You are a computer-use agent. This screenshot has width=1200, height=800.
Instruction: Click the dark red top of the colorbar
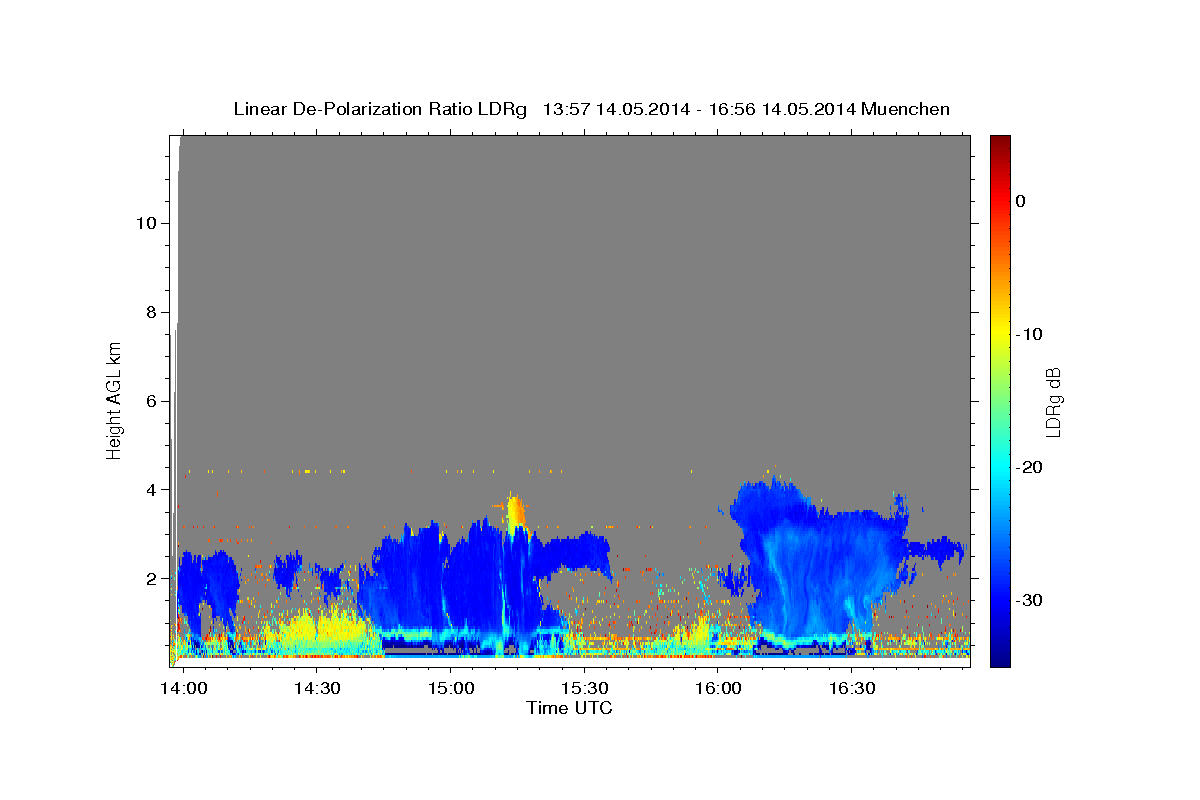pos(1000,143)
